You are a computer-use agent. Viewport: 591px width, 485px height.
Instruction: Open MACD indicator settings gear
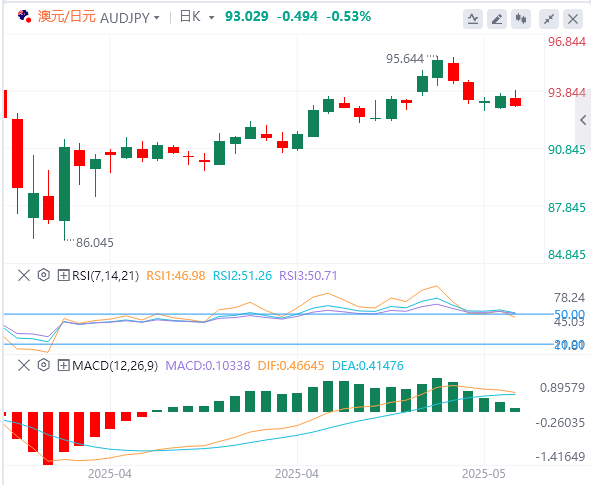coord(44,365)
